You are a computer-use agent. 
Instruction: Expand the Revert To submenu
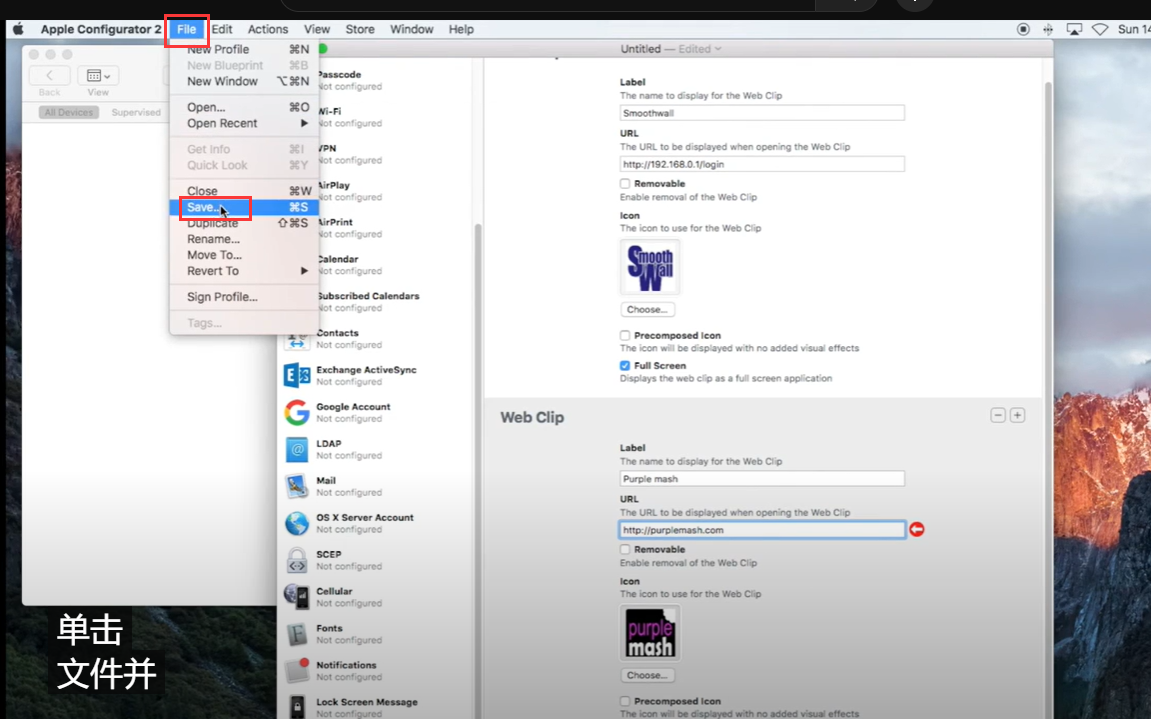[244, 271]
